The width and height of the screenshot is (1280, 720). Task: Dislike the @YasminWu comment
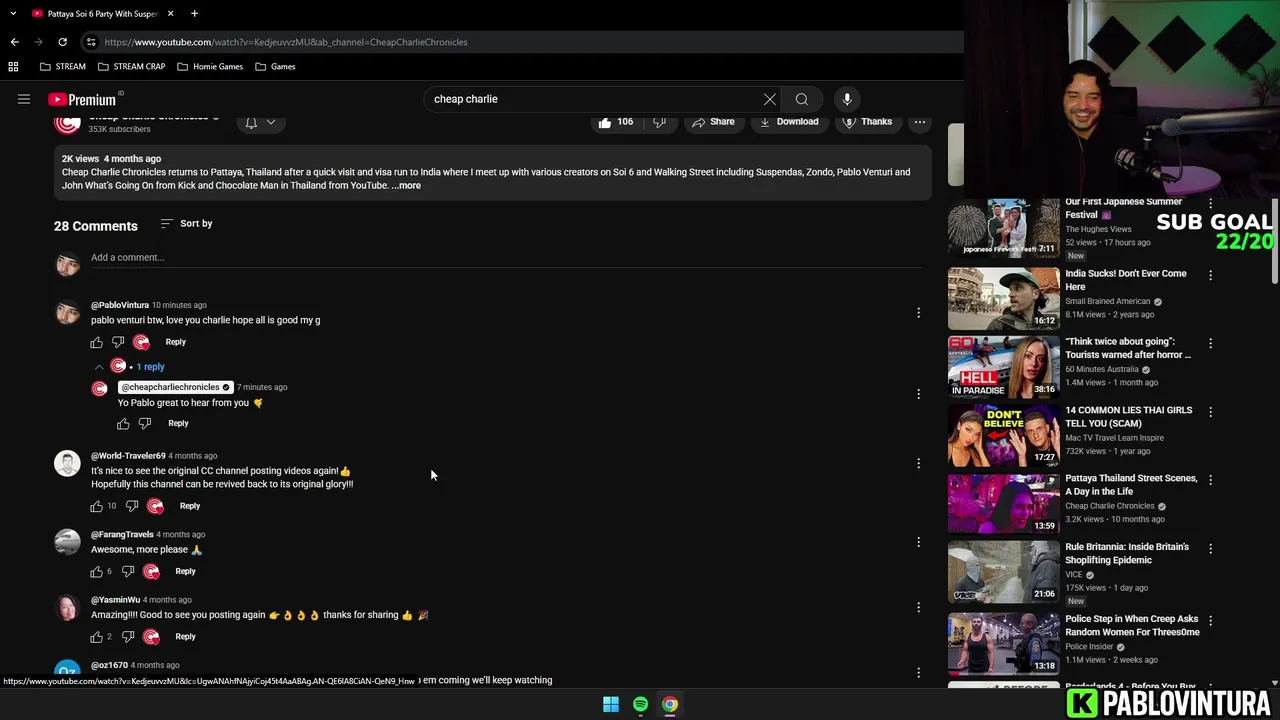tap(128, 637)
